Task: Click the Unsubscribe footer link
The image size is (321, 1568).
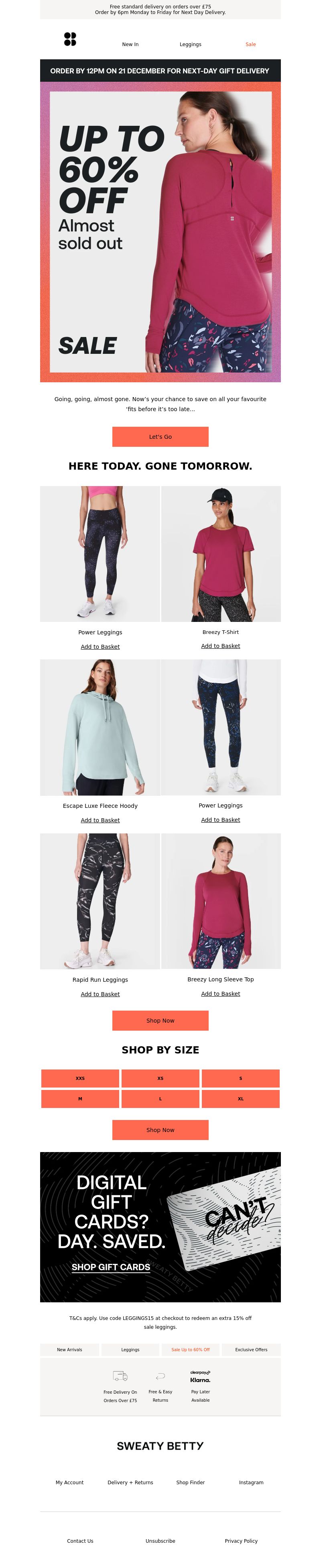Action: 160,1541
